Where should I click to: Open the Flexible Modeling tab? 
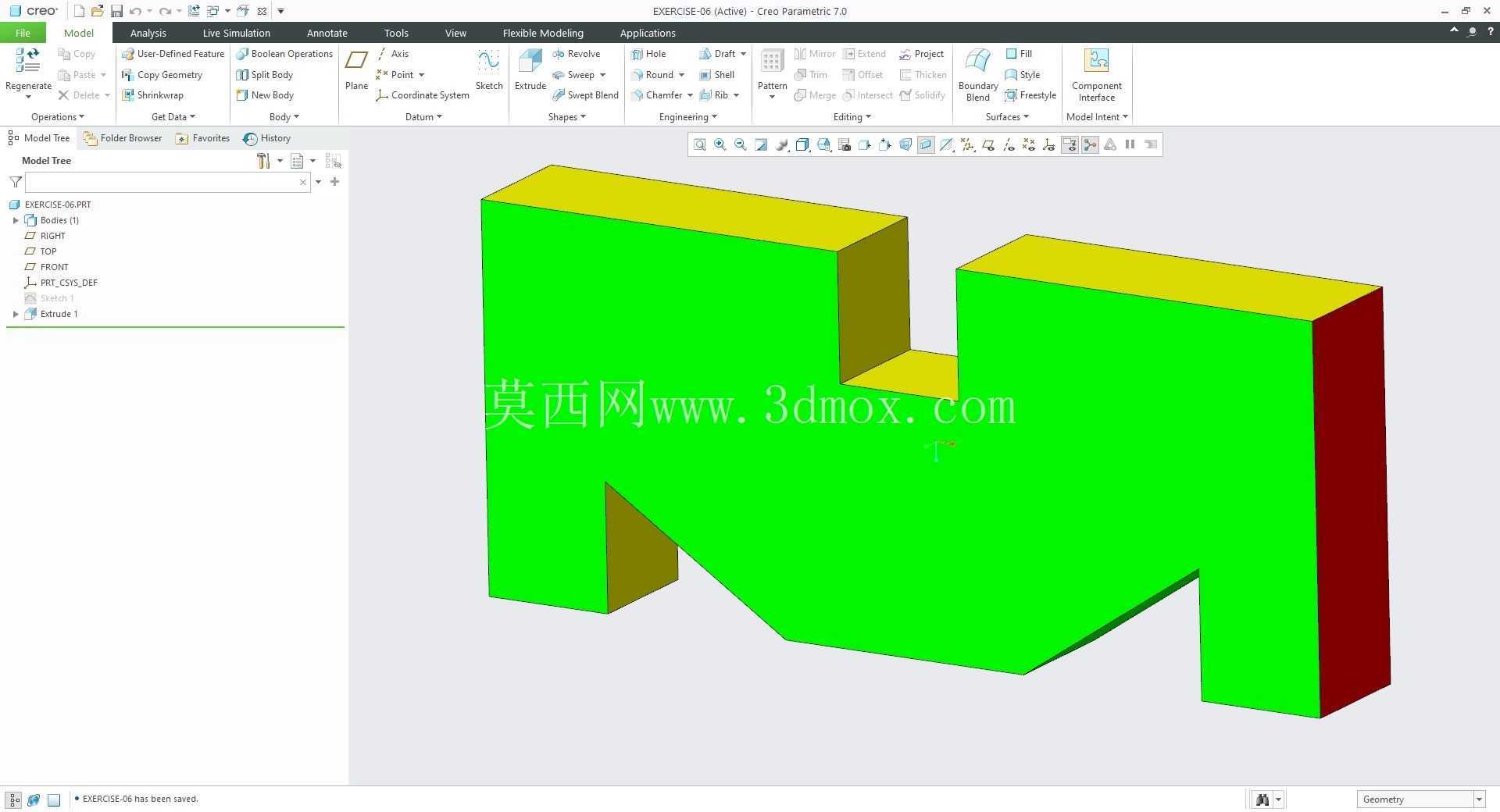(x=543, y=33)
